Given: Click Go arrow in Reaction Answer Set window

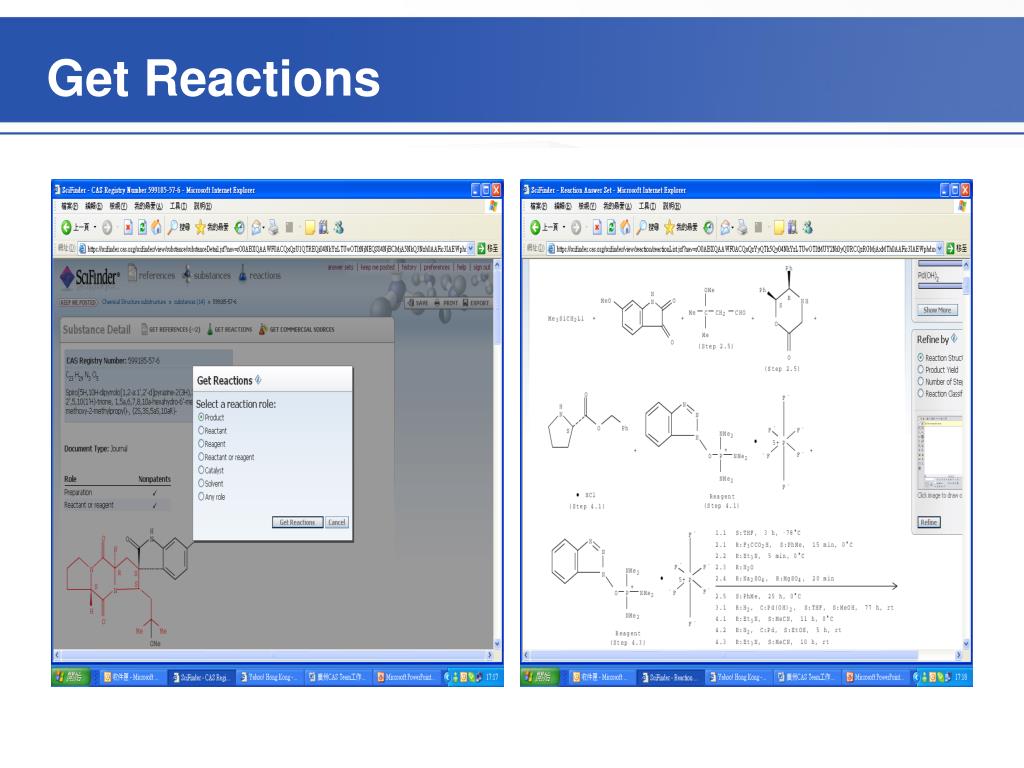Looking at the screenshot, I should pyautogui.click(x=950, y=249).
